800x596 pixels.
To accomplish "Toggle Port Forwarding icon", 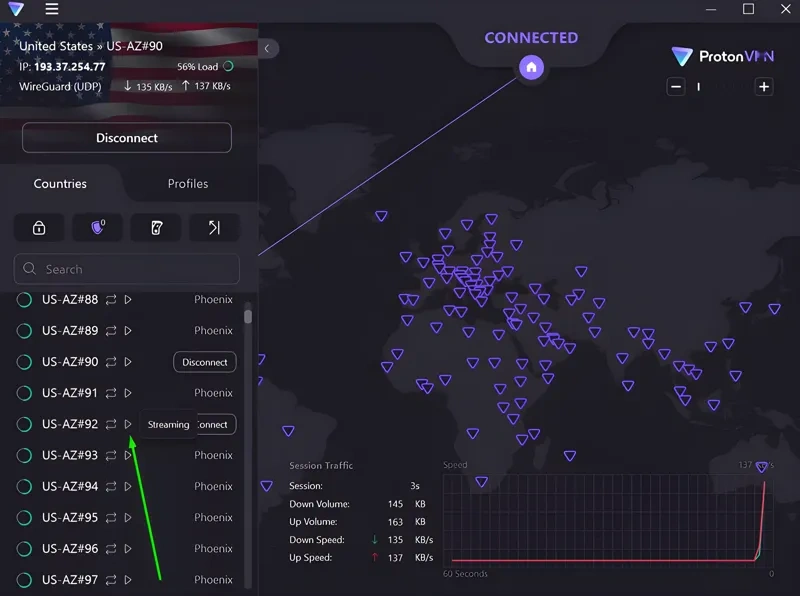I will point(214,228).
